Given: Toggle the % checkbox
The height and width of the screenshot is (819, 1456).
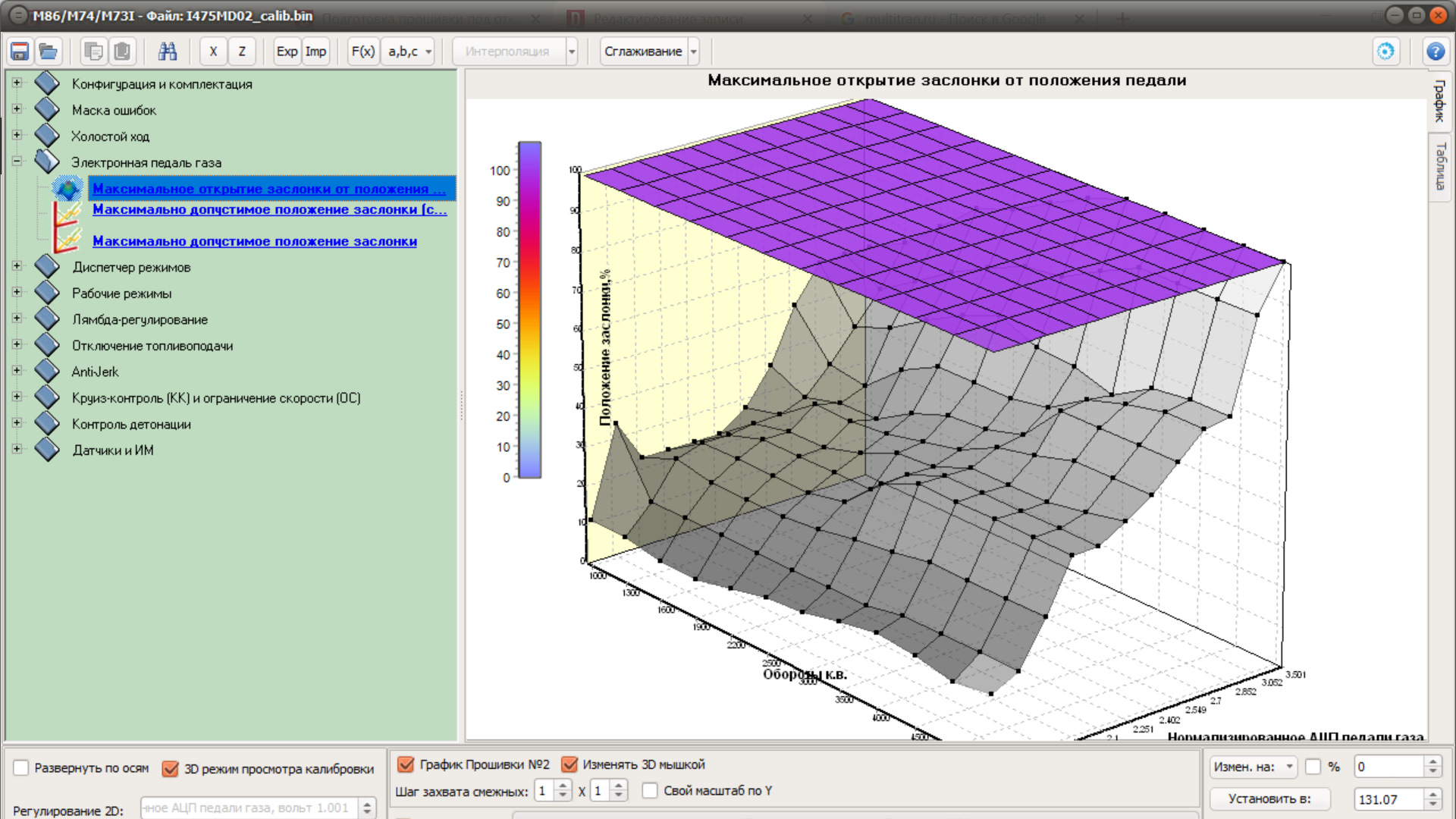Looking at the screenshot, I should point(1313,767).
